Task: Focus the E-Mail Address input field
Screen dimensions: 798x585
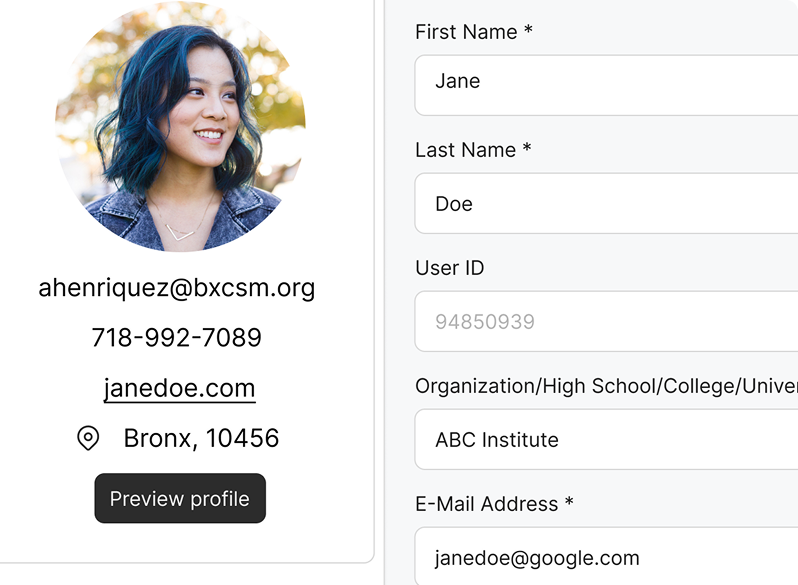Action: pyautogui.click(x=606, y=556)
